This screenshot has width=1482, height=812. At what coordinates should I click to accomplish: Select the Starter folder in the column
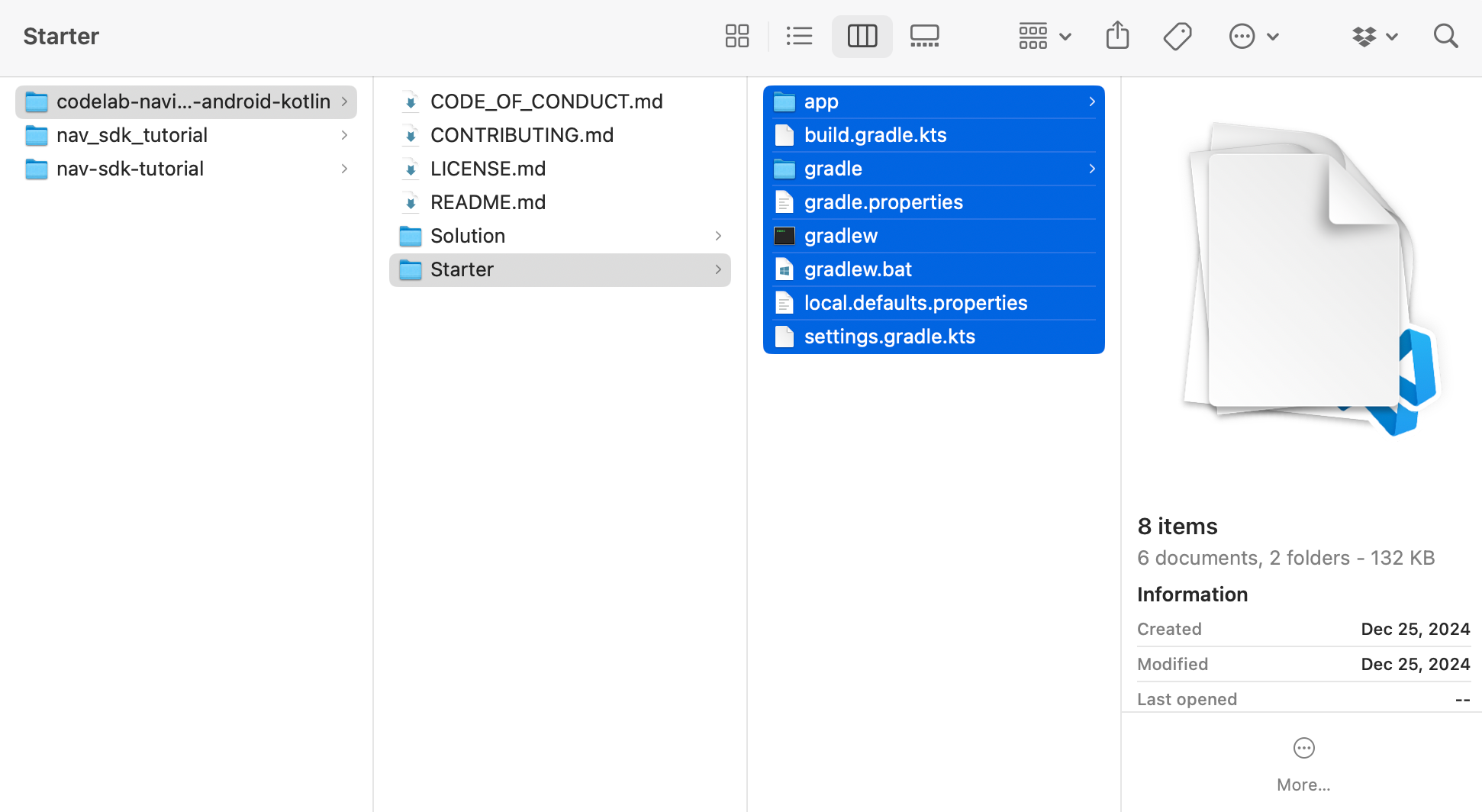(462, 269)
